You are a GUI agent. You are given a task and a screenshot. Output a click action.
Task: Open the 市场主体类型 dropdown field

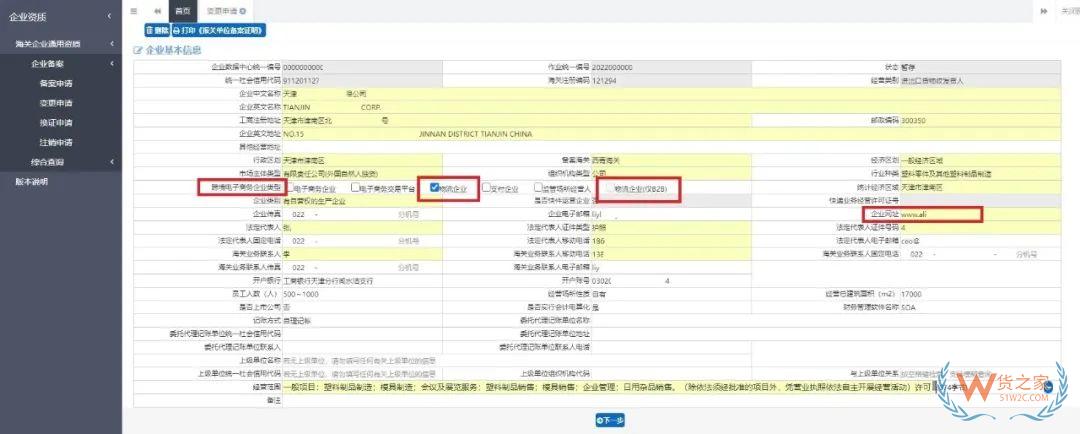[x=362, y=174]
